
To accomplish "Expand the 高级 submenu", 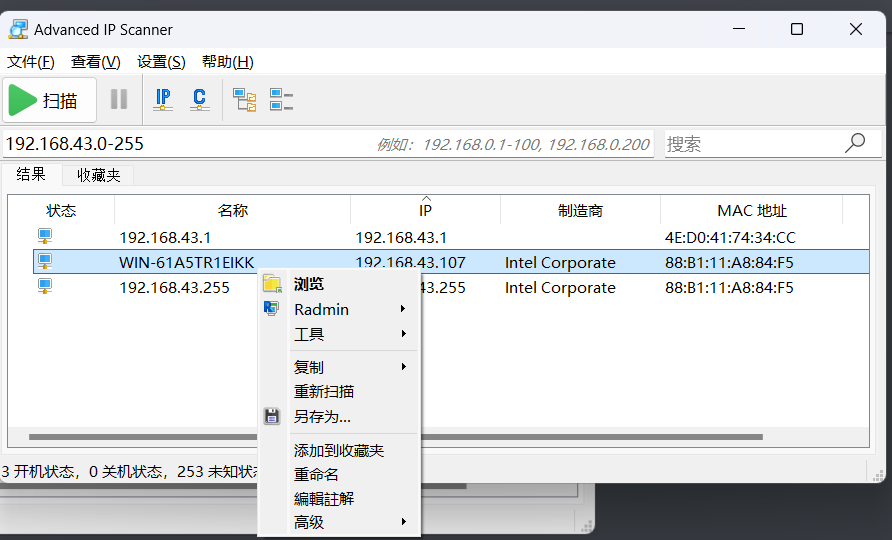I will 339,522.
